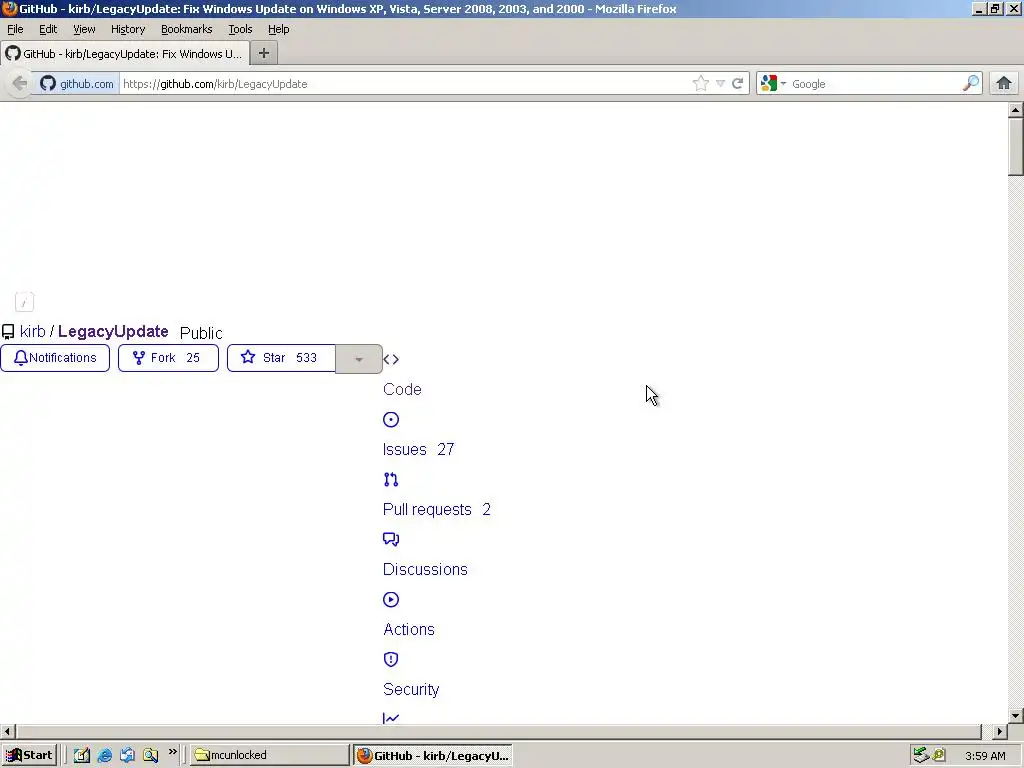Open the Tools menu
This screenshot has height=768, width=1024.
coord(240,29)
